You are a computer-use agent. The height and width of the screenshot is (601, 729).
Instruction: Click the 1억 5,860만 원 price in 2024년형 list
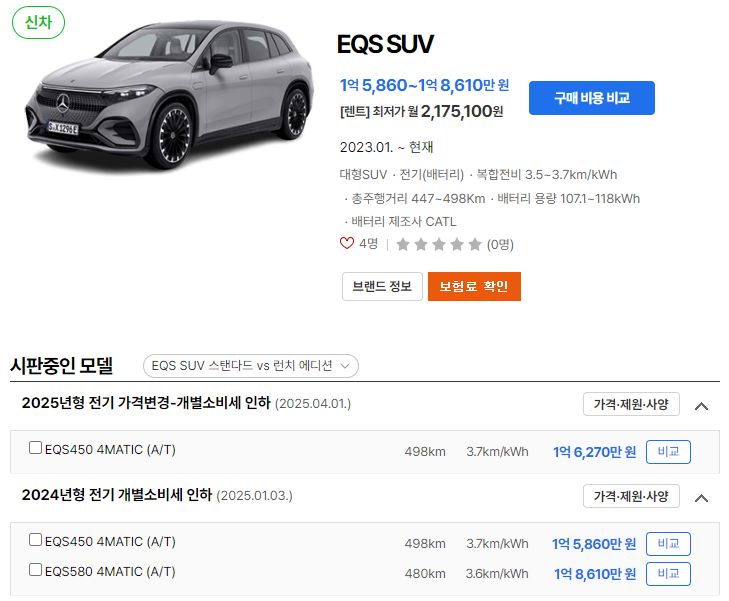pyautogui.click(x=594, y=544)
